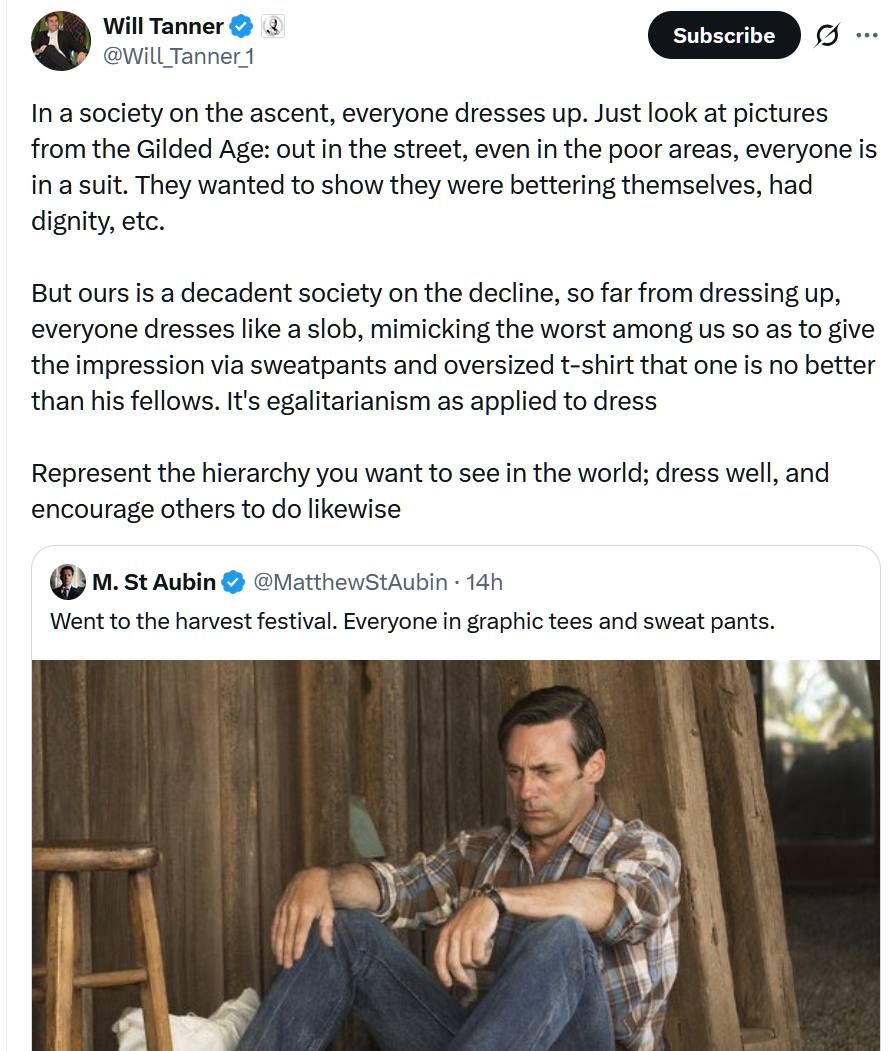Click the Will Tanner display name
891x1051 pixels.
point(163,27)
